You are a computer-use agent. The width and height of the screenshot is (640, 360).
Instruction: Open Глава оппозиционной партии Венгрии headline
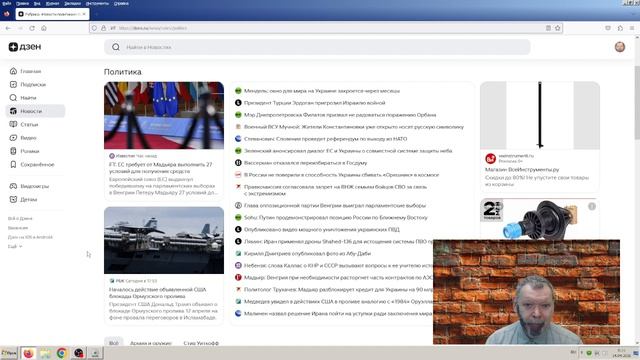335,205
